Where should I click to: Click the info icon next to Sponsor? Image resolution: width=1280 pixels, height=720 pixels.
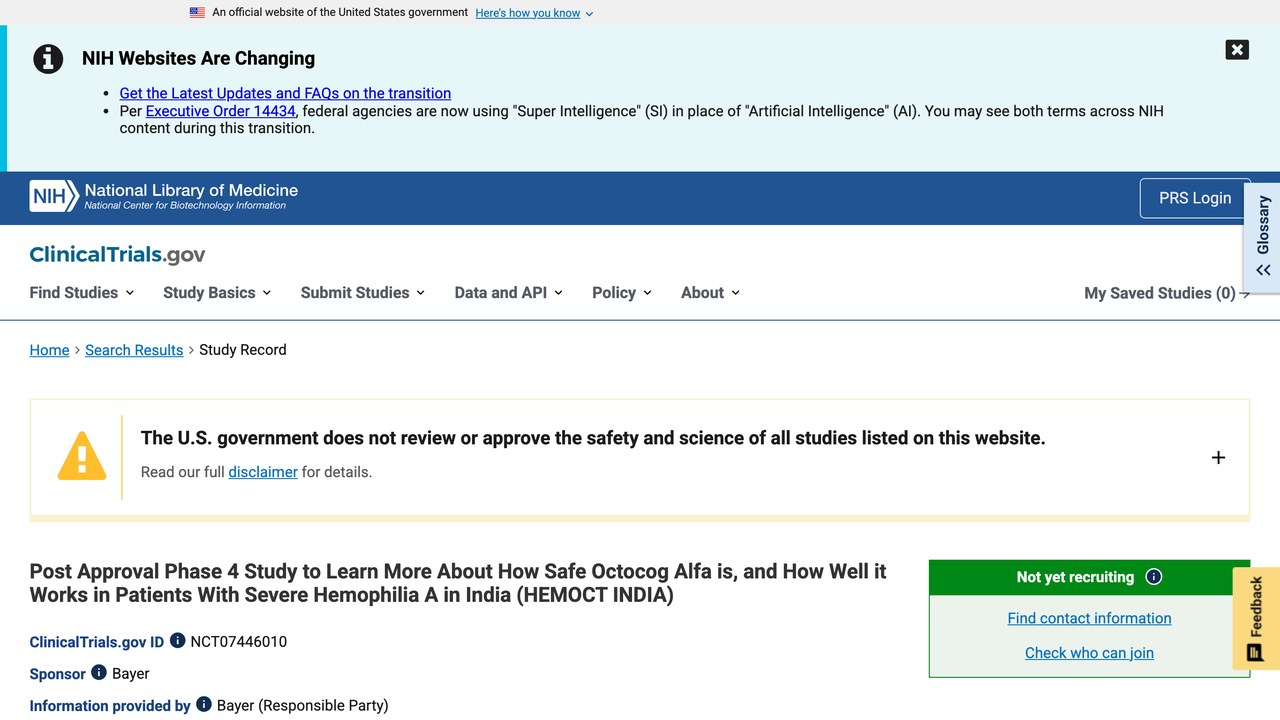[99, 672]
